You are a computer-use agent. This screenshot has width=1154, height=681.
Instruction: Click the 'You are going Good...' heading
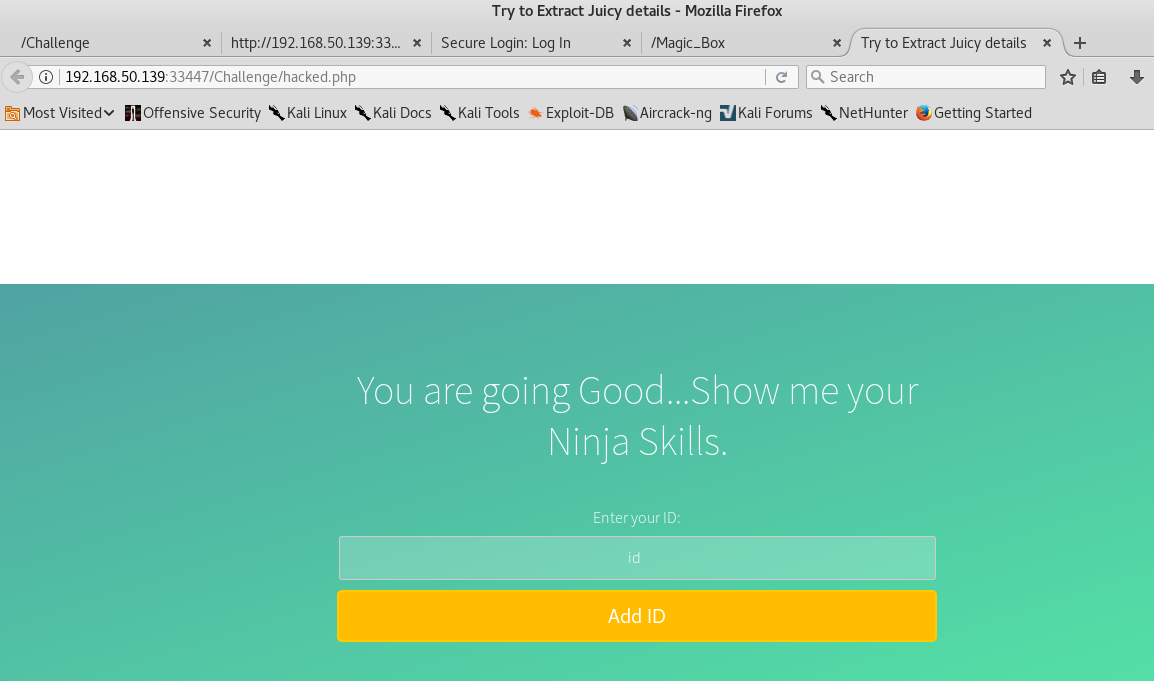pos(637,416)
